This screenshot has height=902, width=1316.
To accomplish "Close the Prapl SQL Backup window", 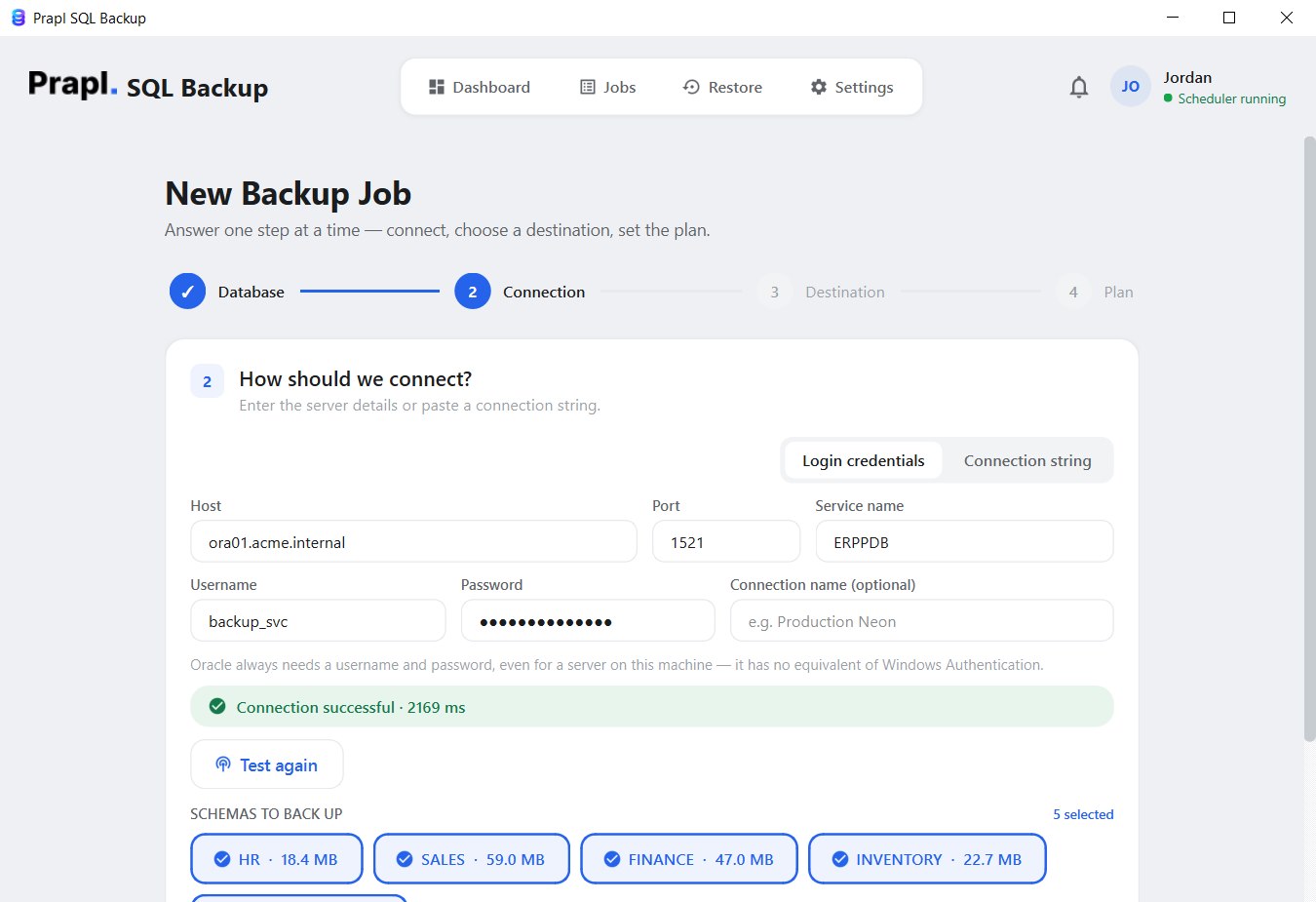I will [x=1287, y=18].
